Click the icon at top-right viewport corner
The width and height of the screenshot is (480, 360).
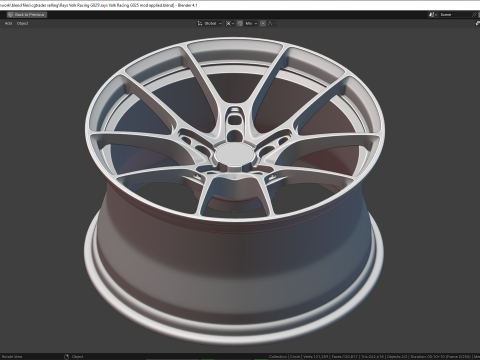pos(477,23)
